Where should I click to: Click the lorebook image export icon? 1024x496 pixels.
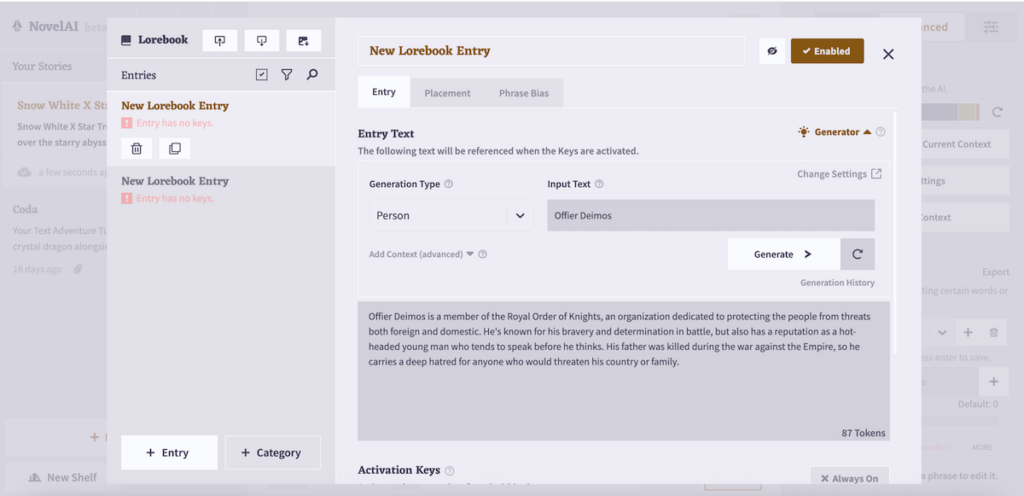click(x=304, y=40)
